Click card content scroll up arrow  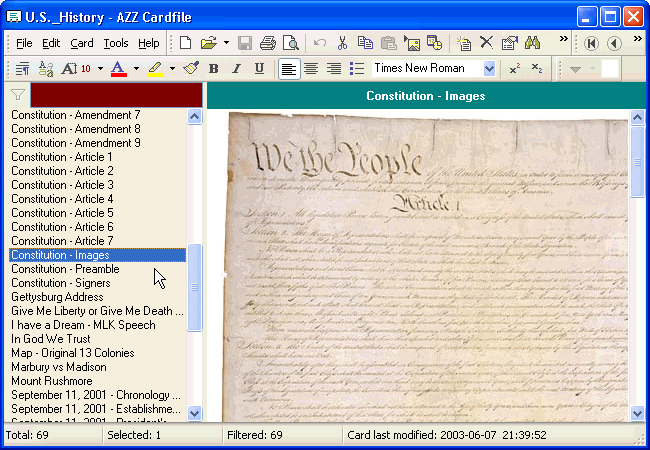pos(637,118)
